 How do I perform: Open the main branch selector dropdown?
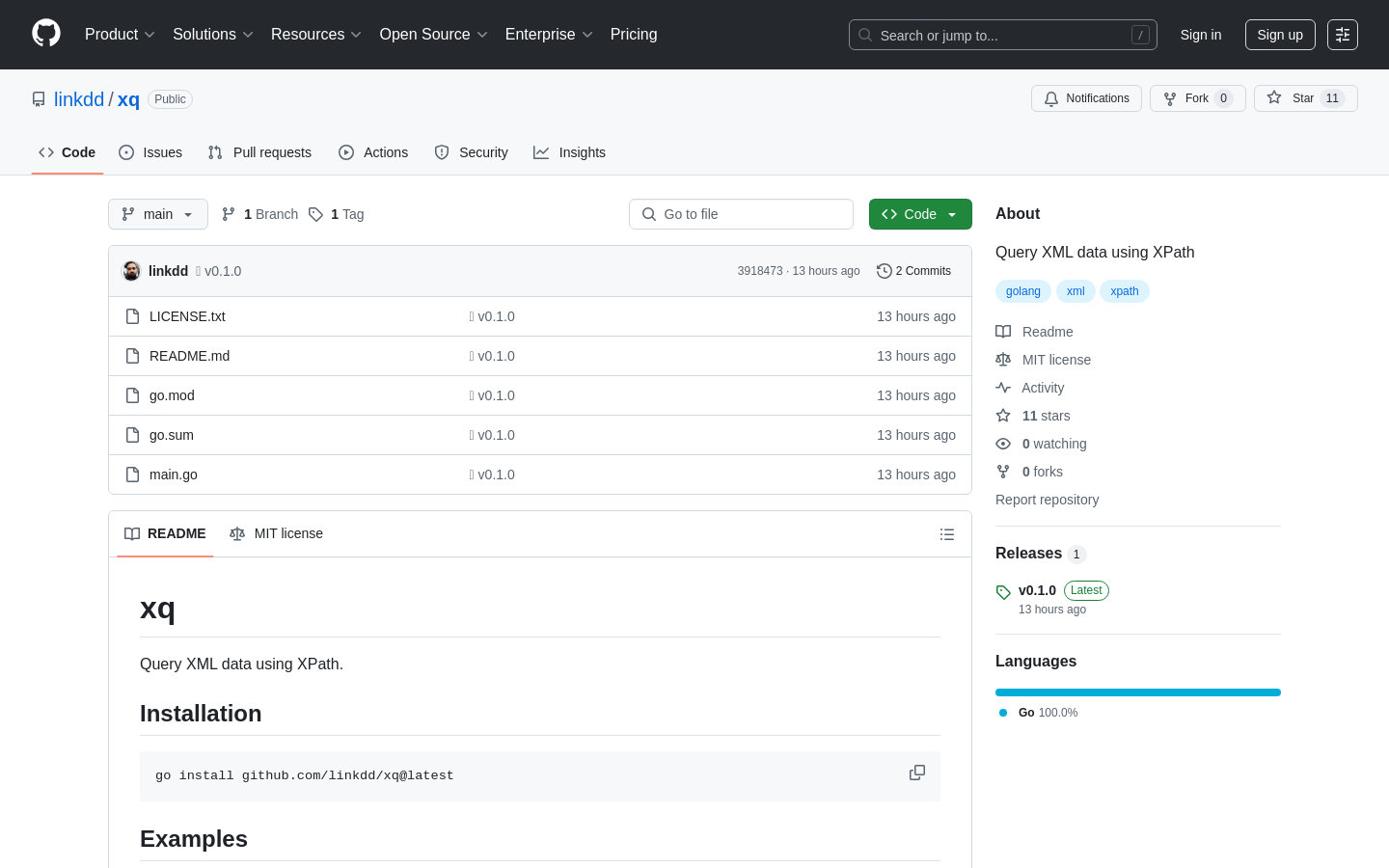158,214
